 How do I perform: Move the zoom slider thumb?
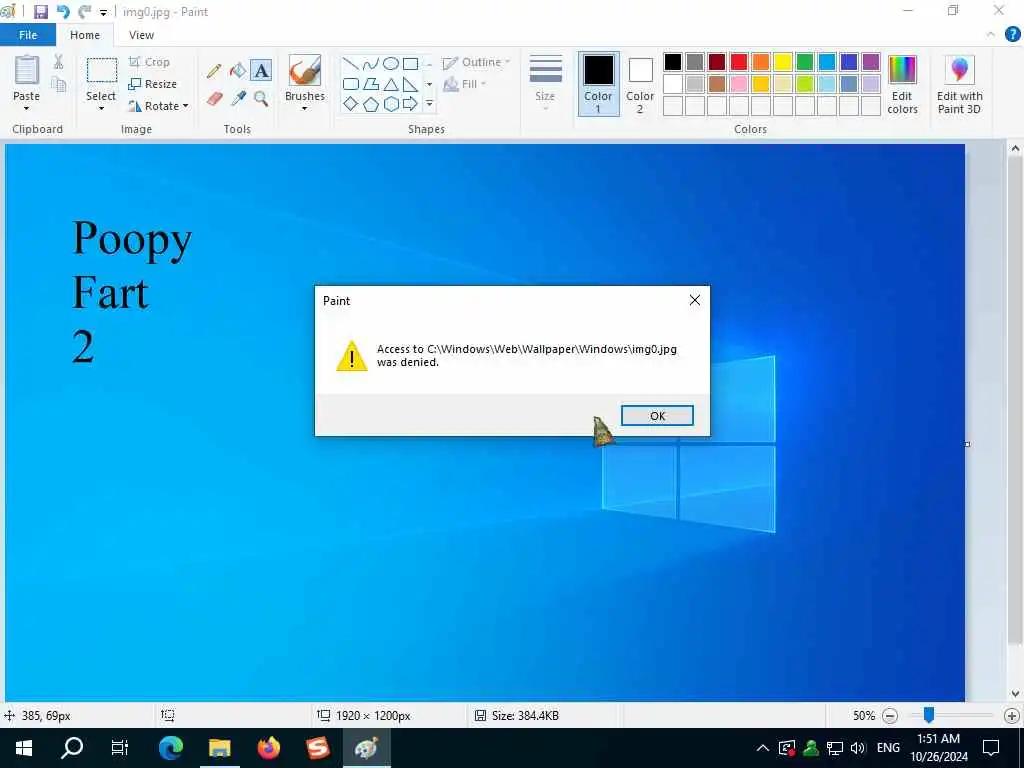tap(929, 715)
